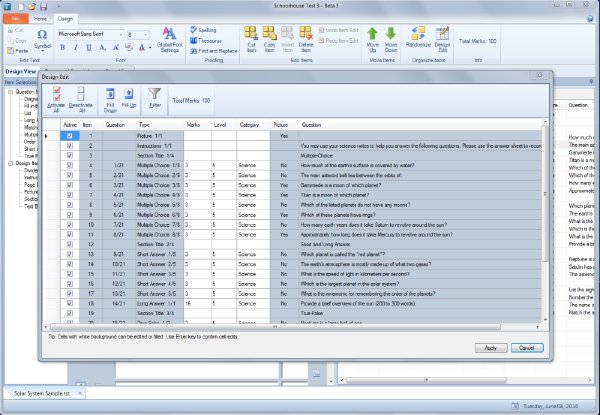Toggle the Active checkbox for item 10
This screenshot has width=600, height=415.
coord(70,225)
